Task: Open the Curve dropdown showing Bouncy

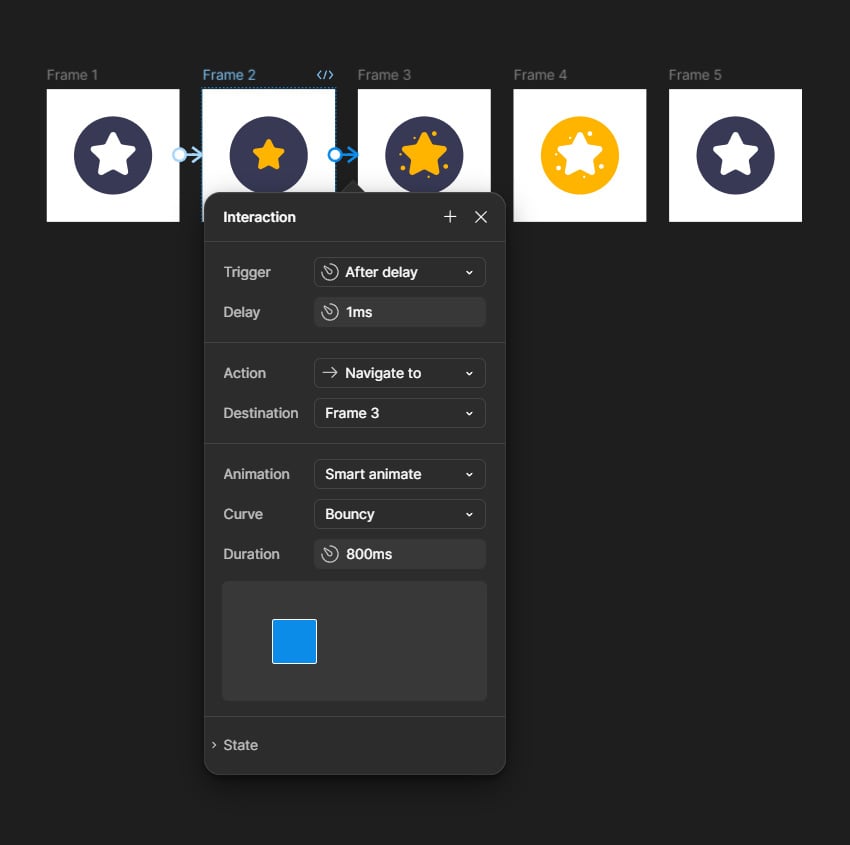Action: 400,514
